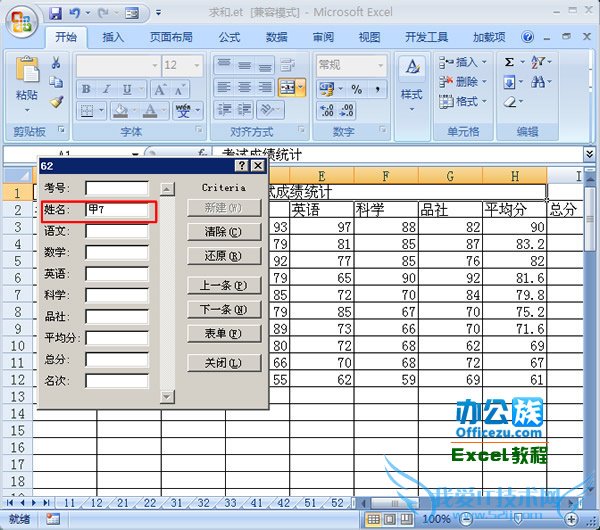Click the 关闭(L) button in dialog

pos(224,362)
